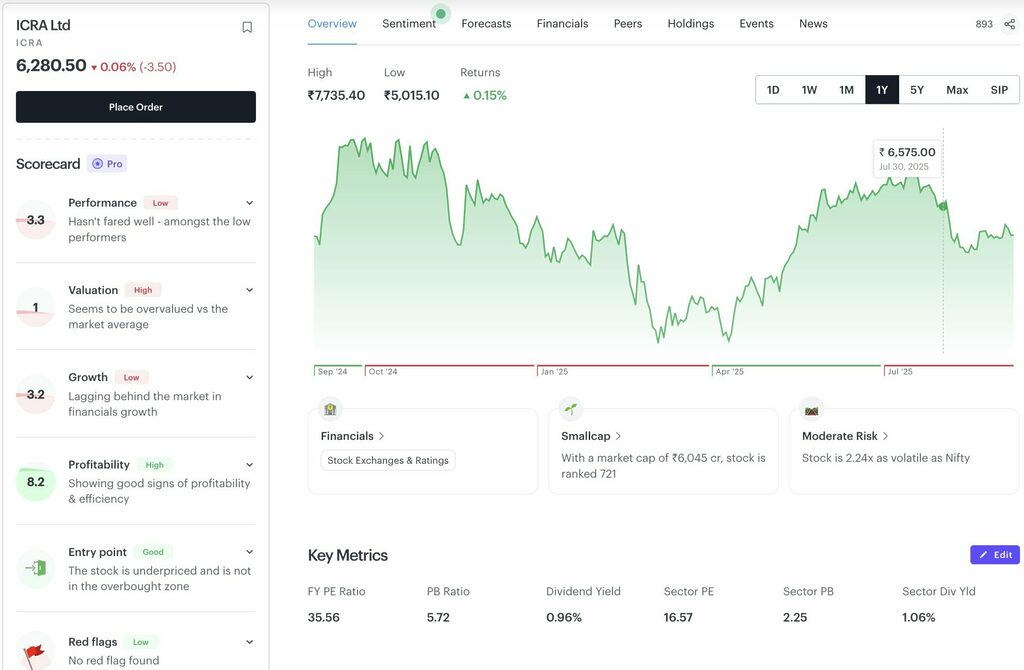Viewport: 1024px width, 670px height.
Task: Expand the Valuation scorecard section
Action: point(249,290)
